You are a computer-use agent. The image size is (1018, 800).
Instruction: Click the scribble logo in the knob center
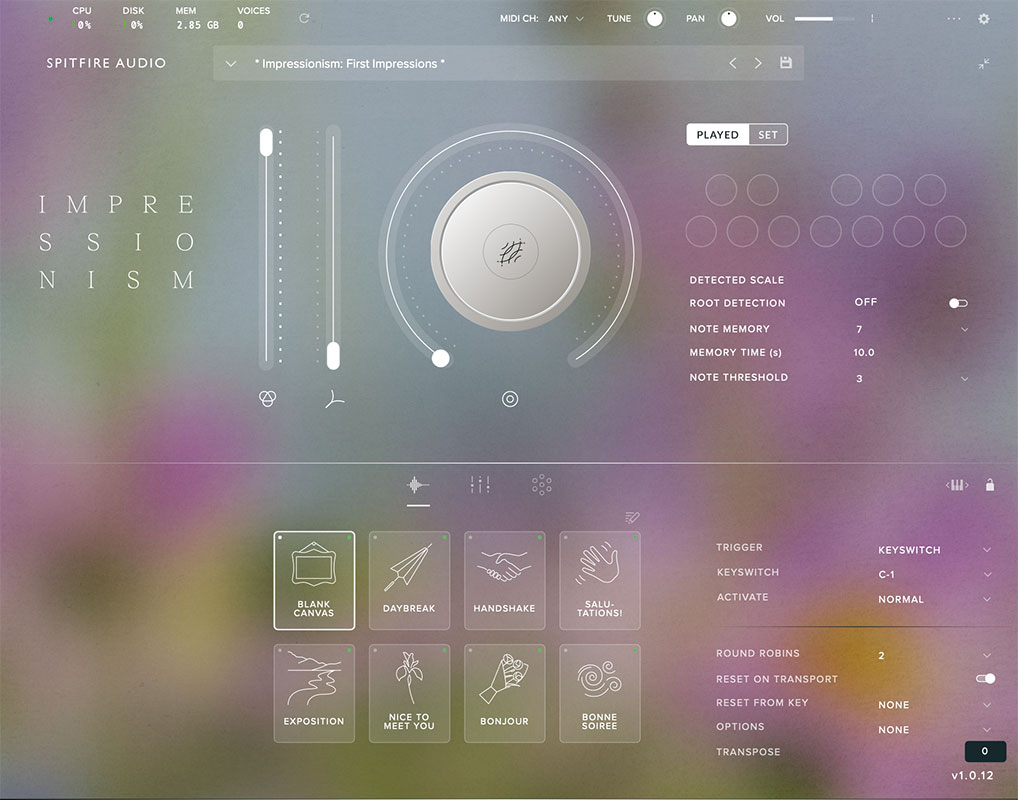[510, 251]
